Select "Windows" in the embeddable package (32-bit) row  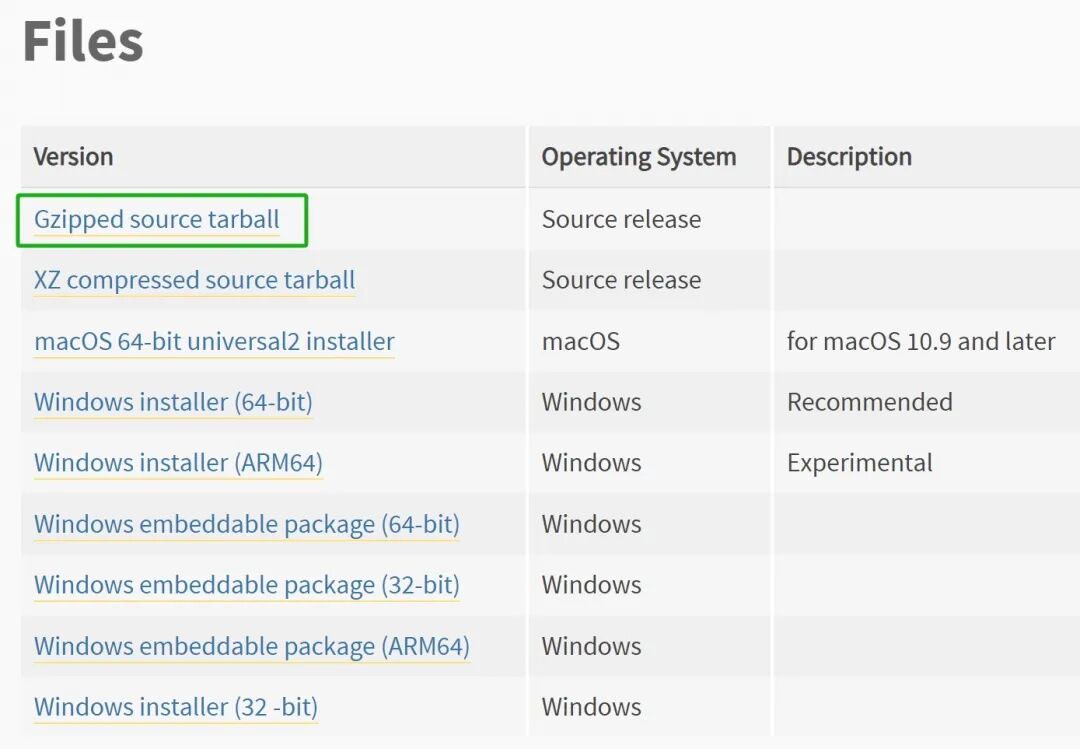point(592,584)
